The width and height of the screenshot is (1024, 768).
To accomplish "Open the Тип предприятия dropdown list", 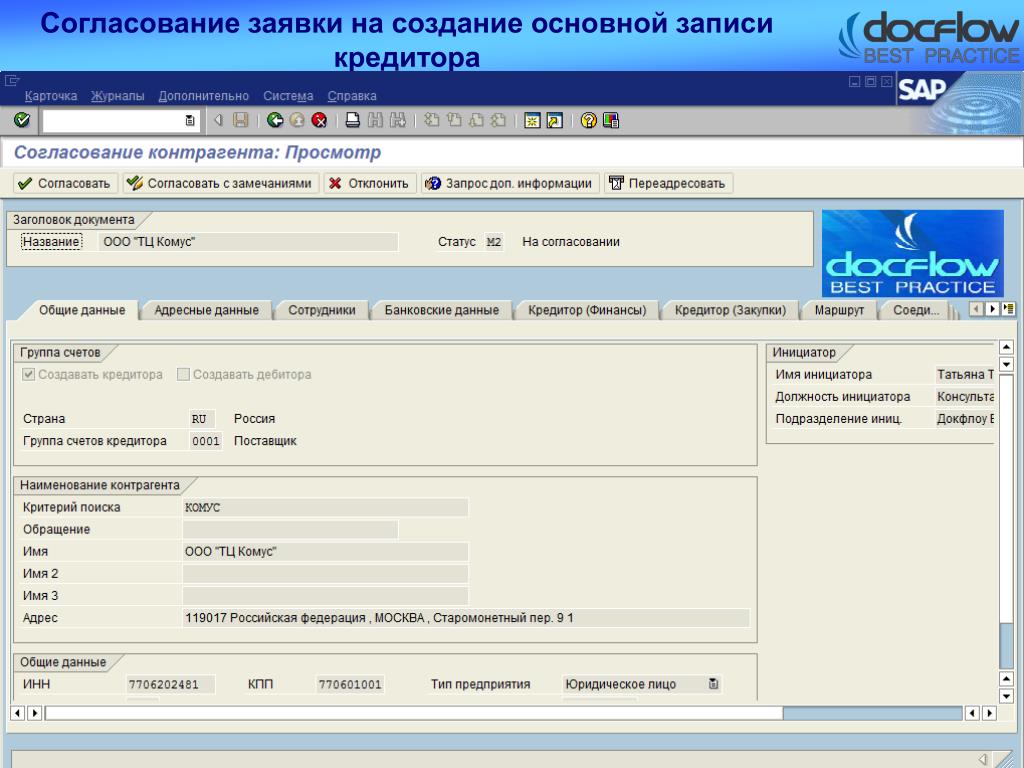I will [x=713, y=684].
